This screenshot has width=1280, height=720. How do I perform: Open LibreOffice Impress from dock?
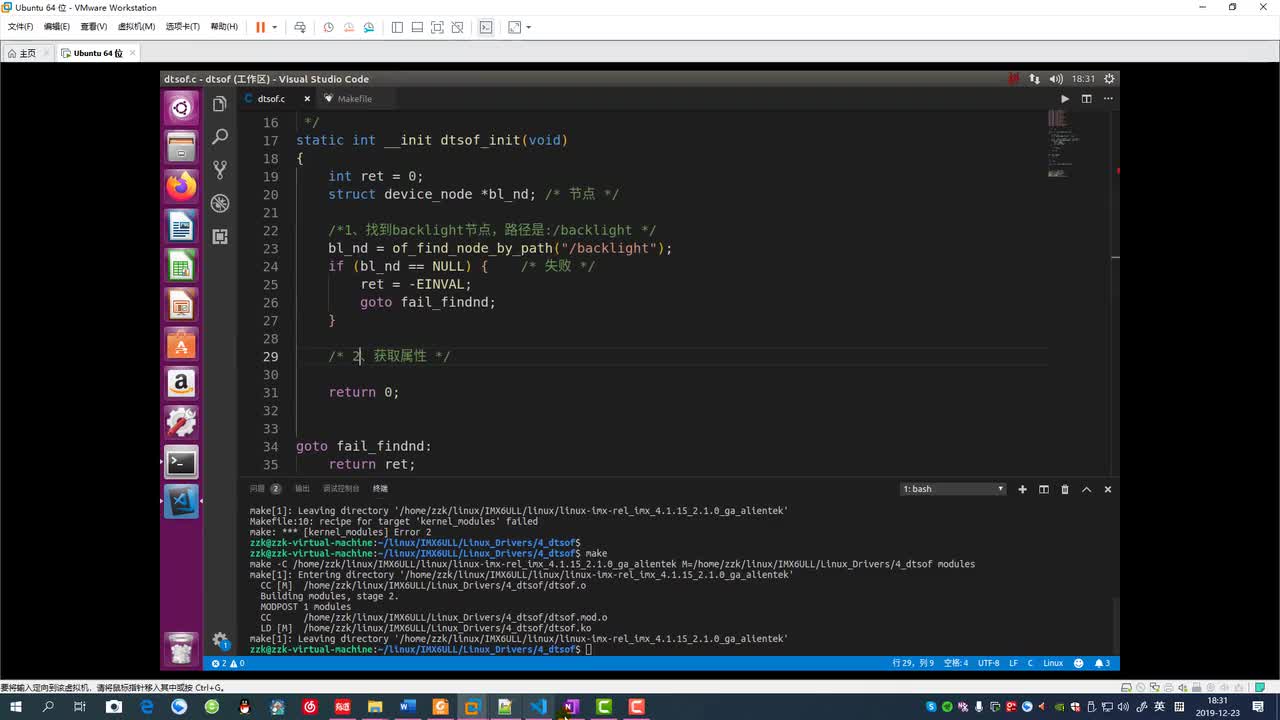[181, 304]
